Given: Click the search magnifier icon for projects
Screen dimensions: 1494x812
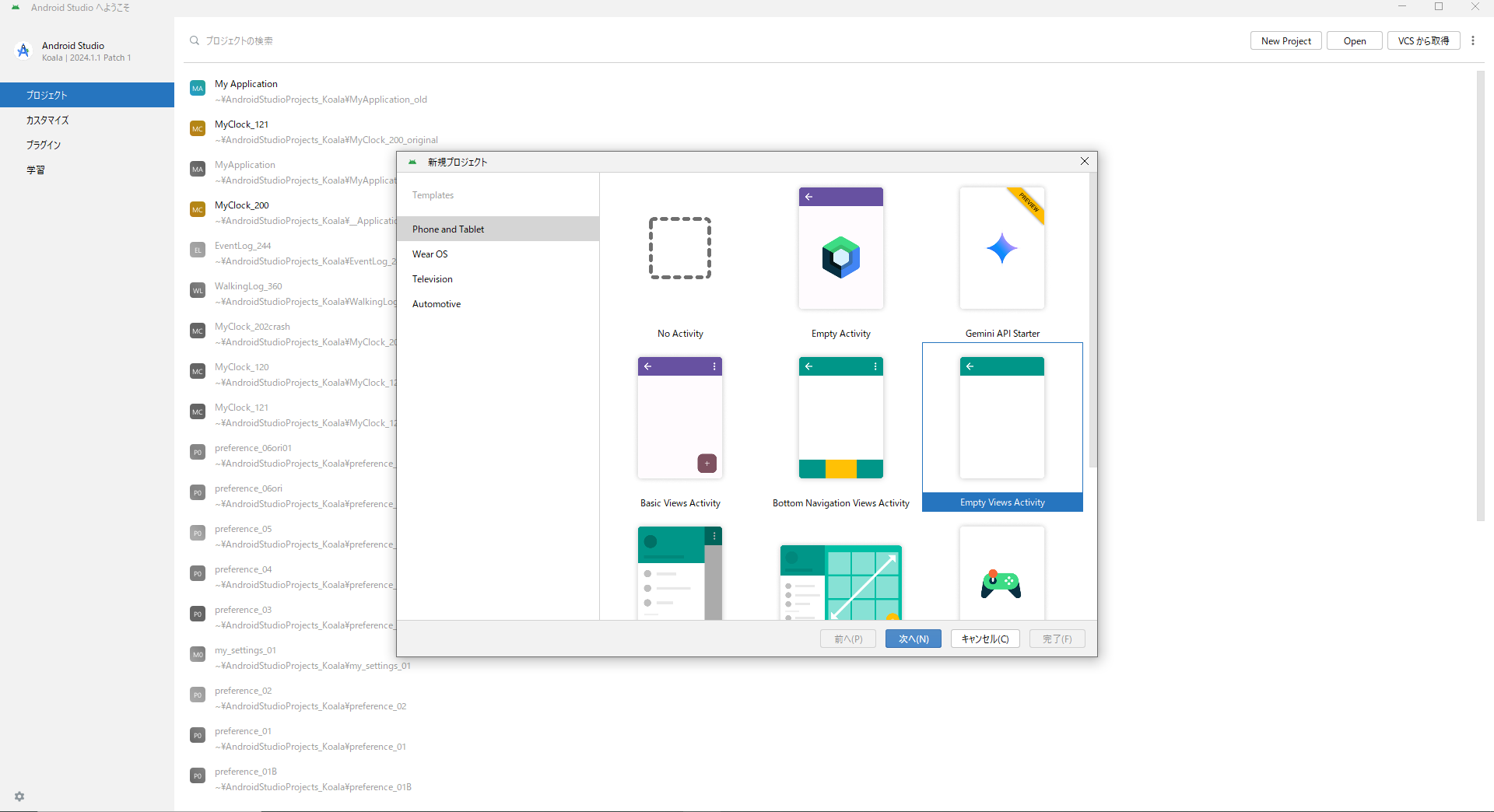Looking at the screenshot, I should [x=195, y=40].
